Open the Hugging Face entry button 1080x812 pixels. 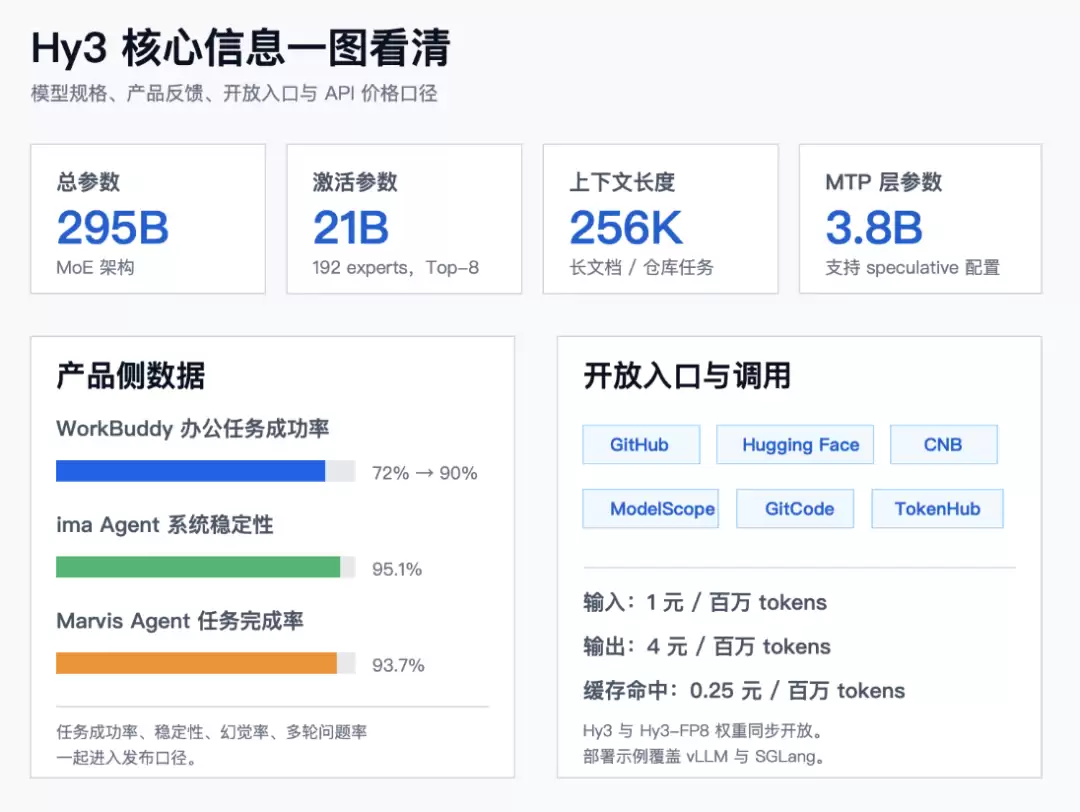(x=795, y=444)
